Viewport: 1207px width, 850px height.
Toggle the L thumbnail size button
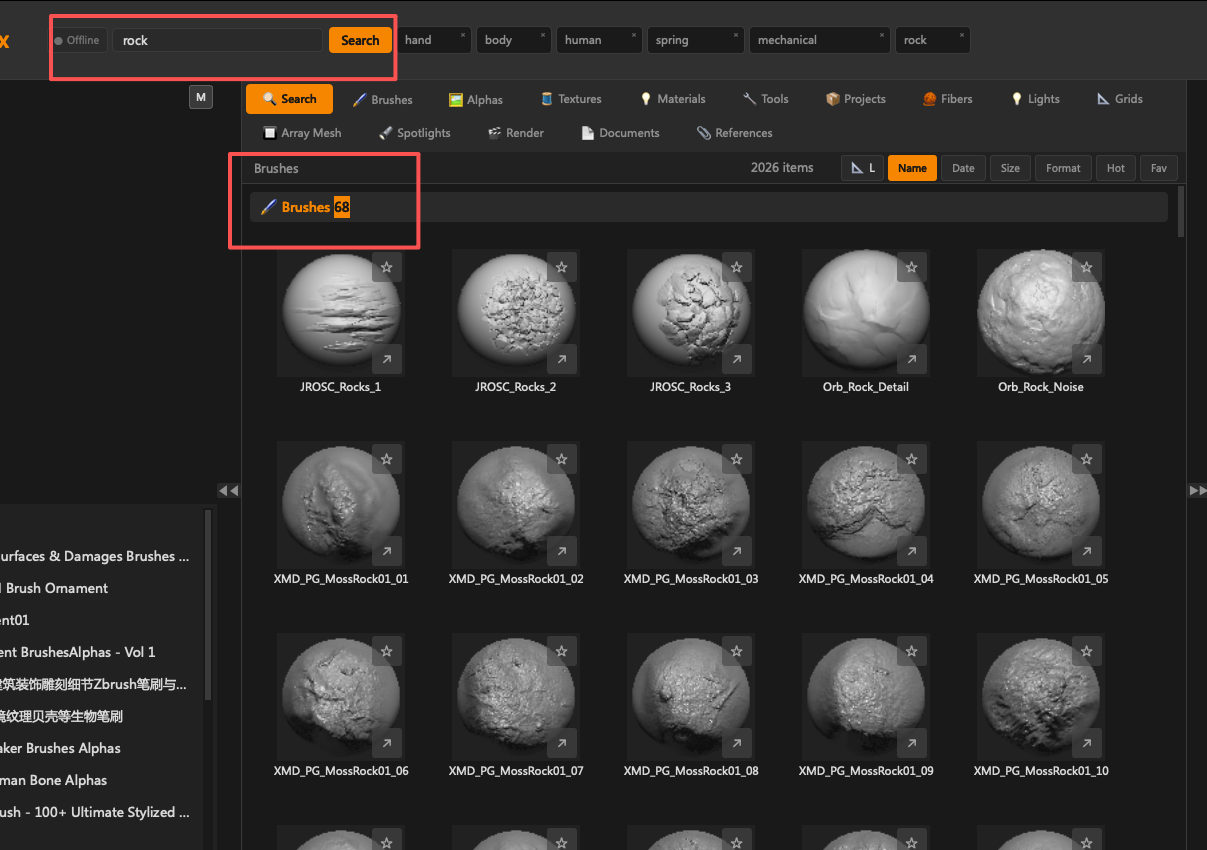tap(863, 168)
